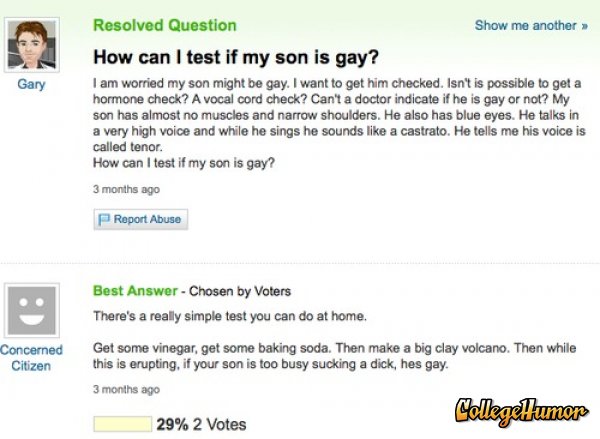
Task: Open the Concerned Citizen profile name
Action: [x=31, y=358]
